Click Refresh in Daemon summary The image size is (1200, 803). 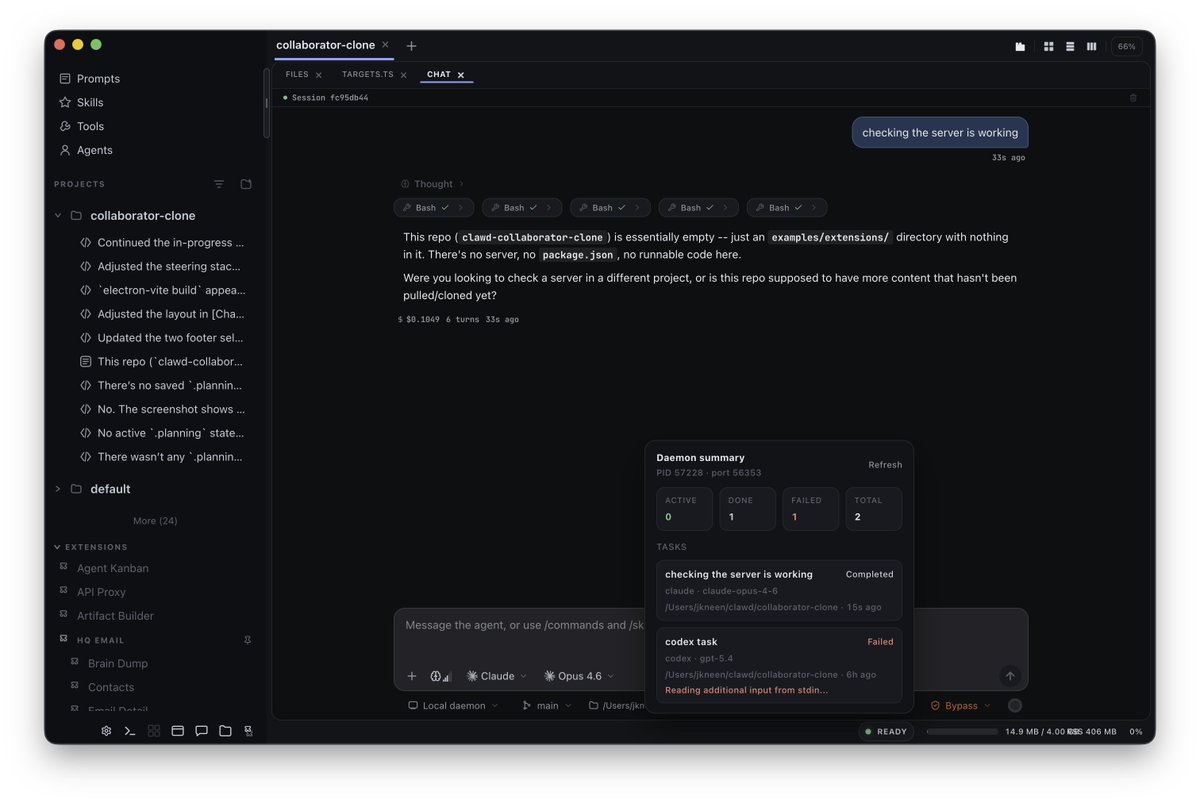point(885,464)
